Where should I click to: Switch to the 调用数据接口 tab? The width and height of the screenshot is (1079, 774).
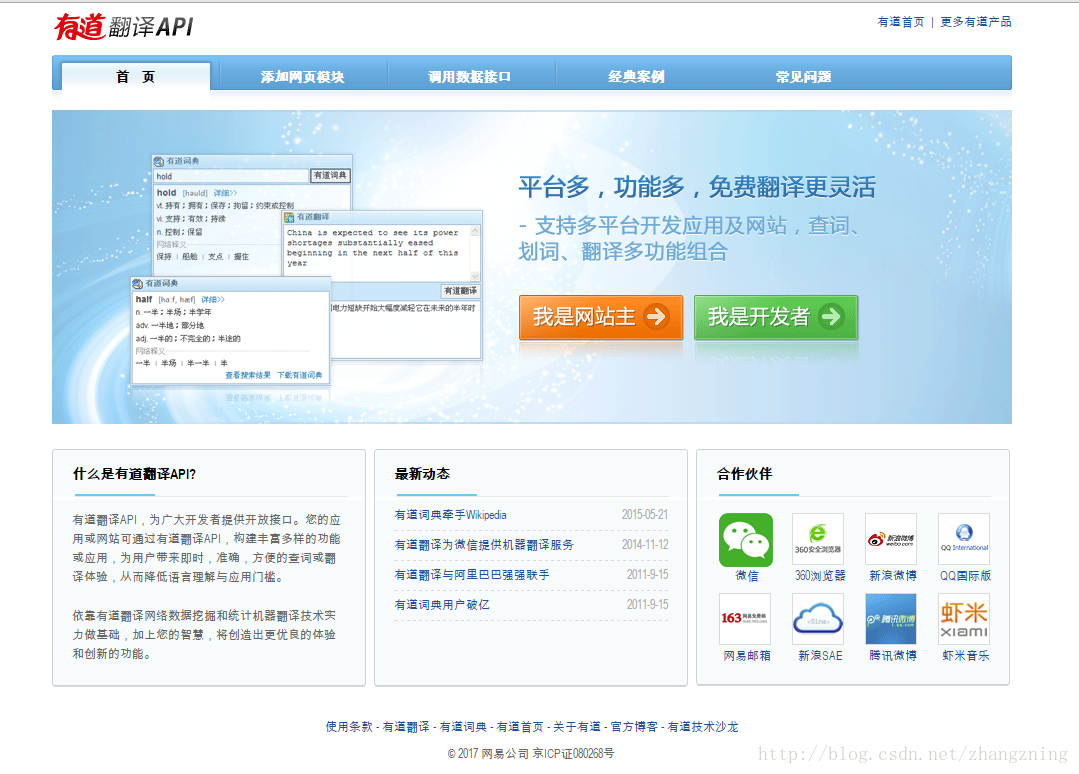[469, 76]
